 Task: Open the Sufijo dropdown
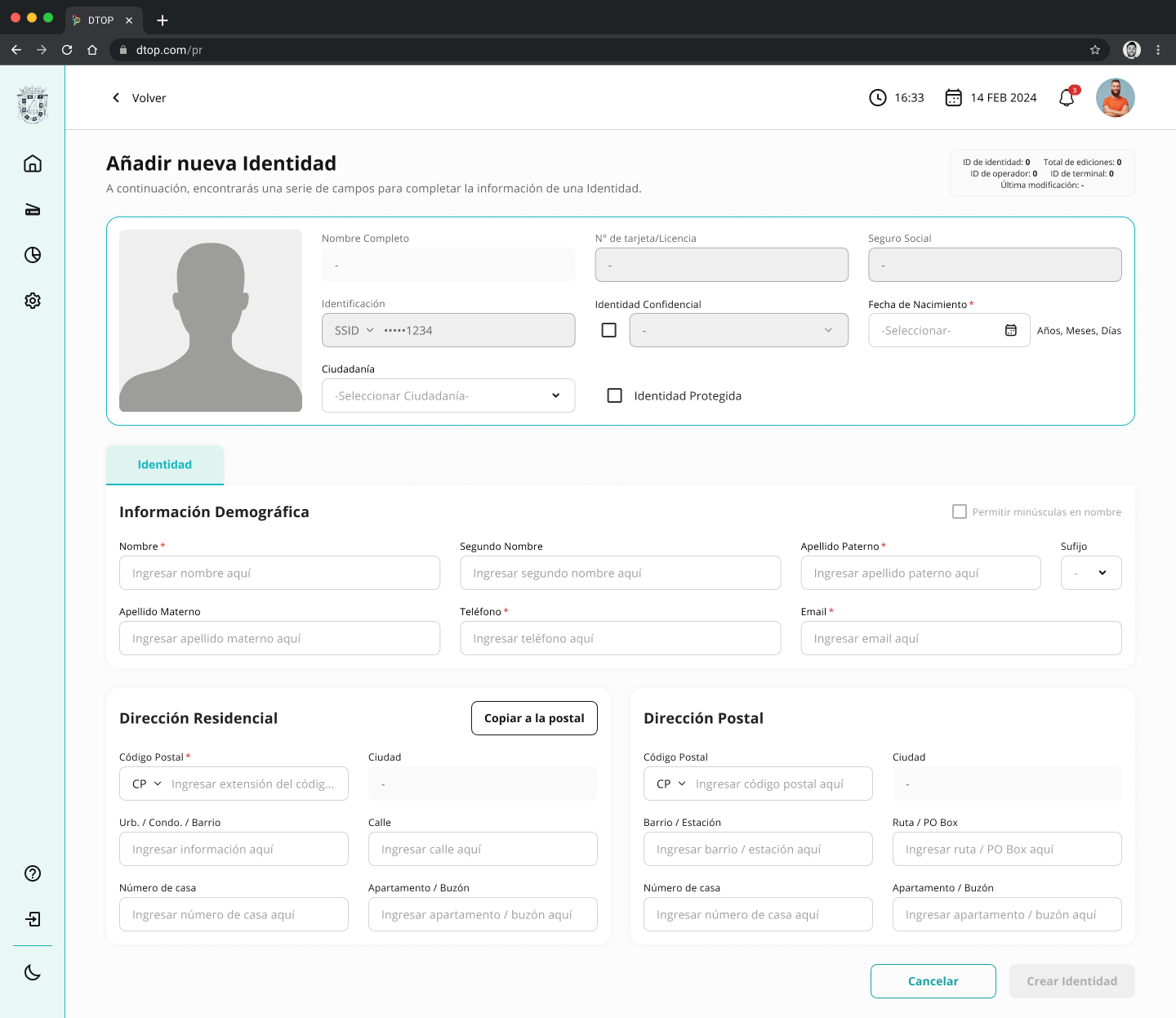[x=1091, y=573]
